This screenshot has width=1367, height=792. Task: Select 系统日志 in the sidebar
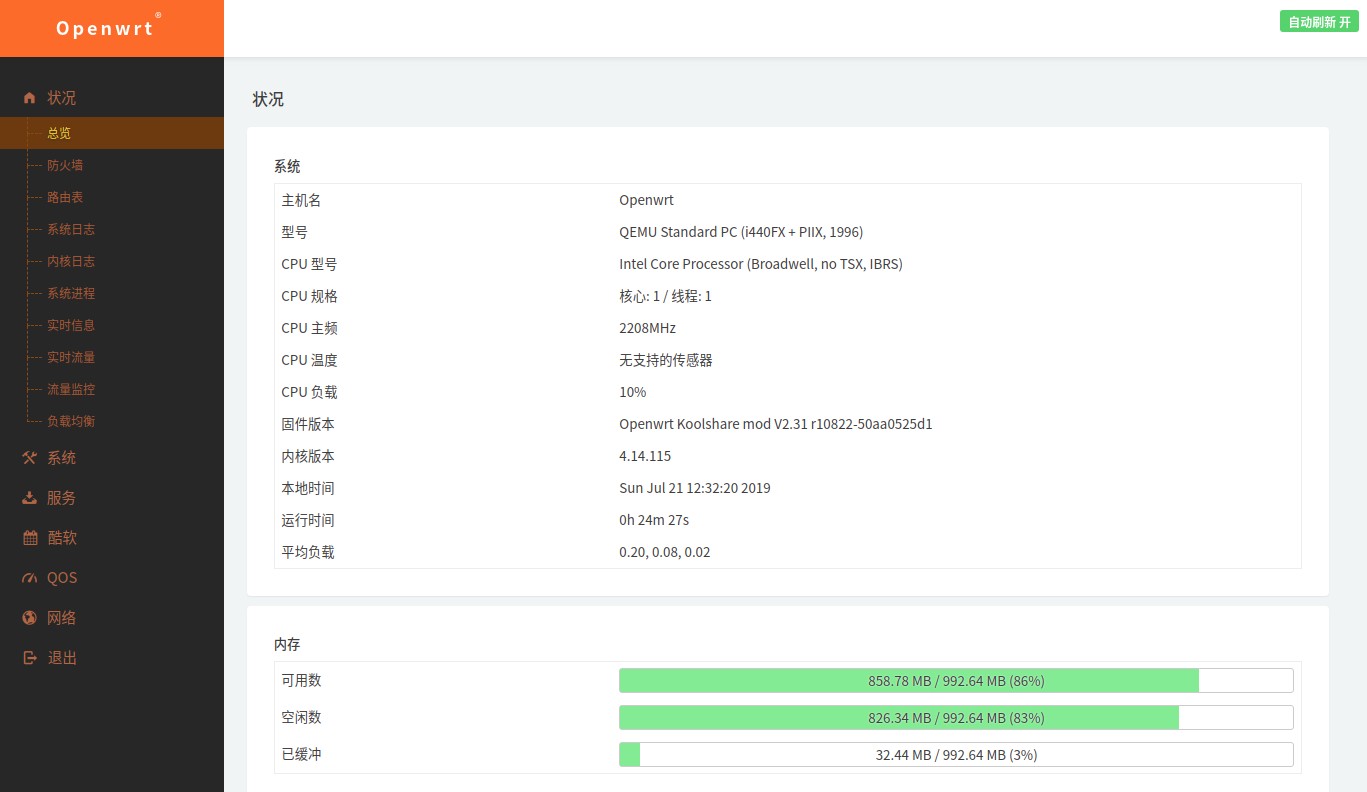pyautogui.click(x=71, y=229)
